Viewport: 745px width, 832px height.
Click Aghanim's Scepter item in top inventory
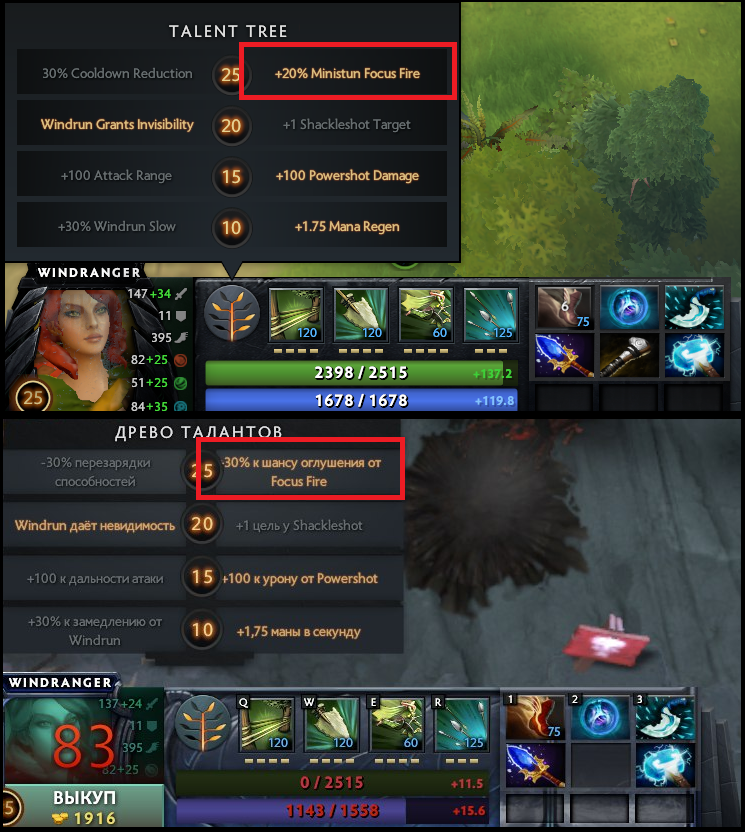[x=565, y=354]
